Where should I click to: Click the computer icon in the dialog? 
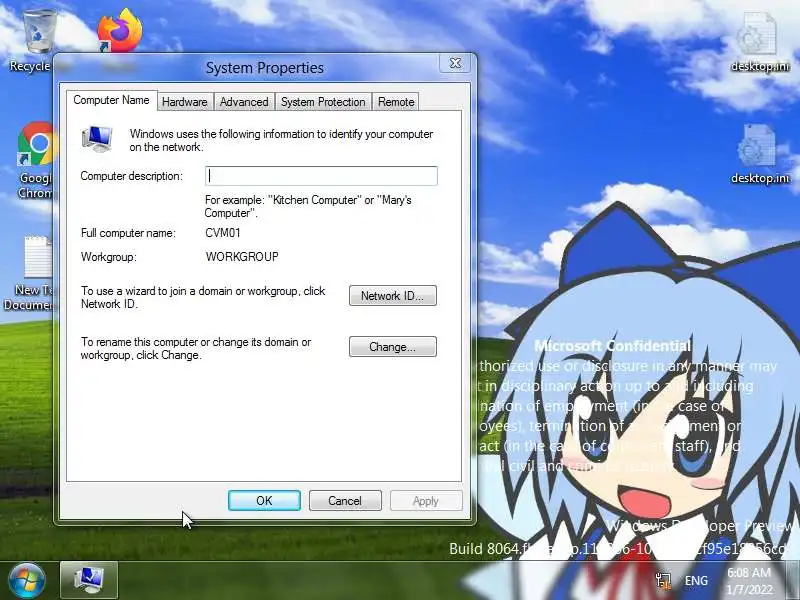click(97, 139)
